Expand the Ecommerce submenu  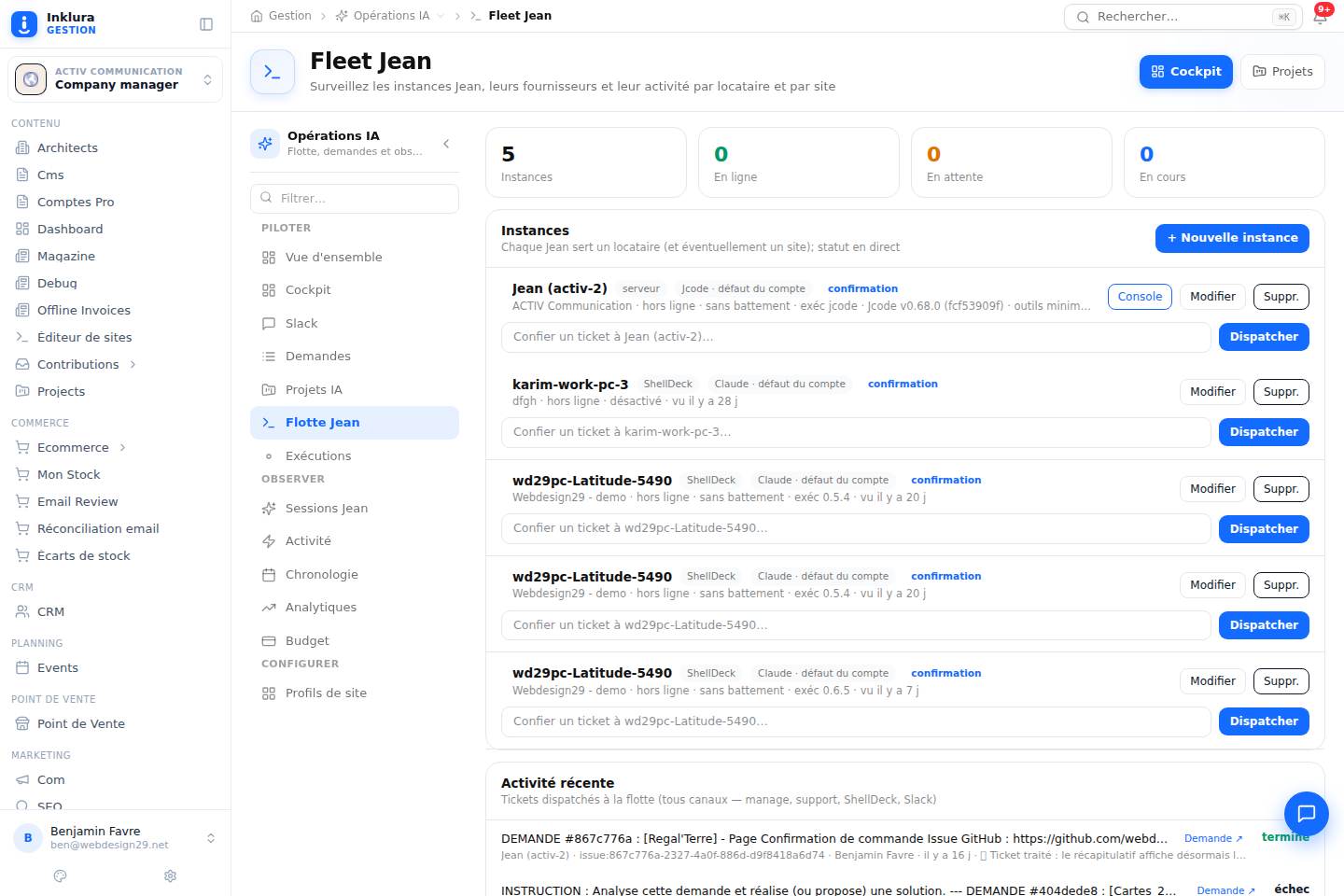[122, 447]
